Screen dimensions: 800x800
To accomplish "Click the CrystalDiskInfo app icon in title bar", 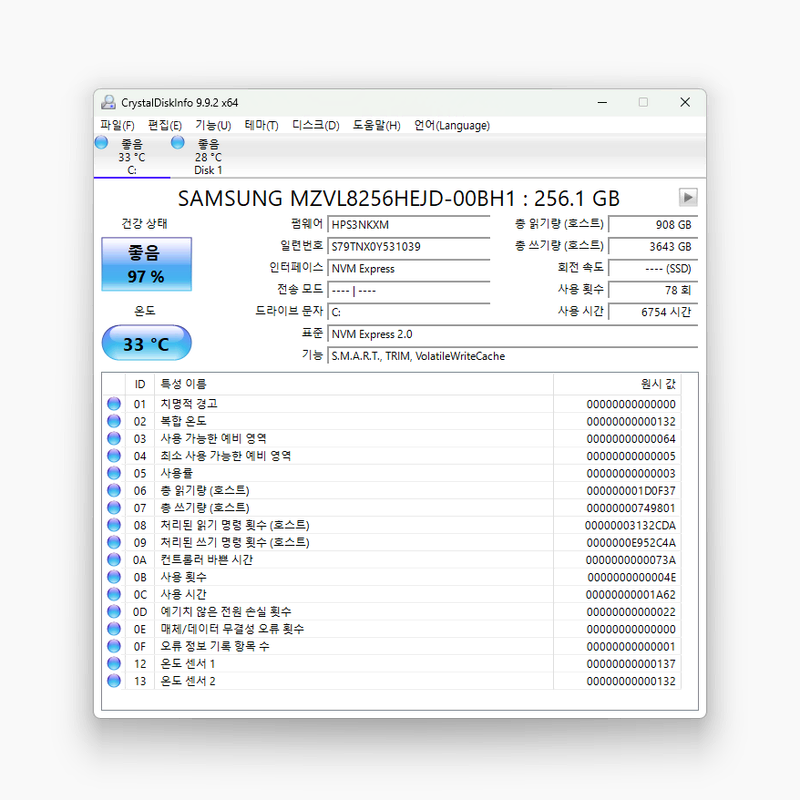I will pyautogui.click(x=108, y=102).
